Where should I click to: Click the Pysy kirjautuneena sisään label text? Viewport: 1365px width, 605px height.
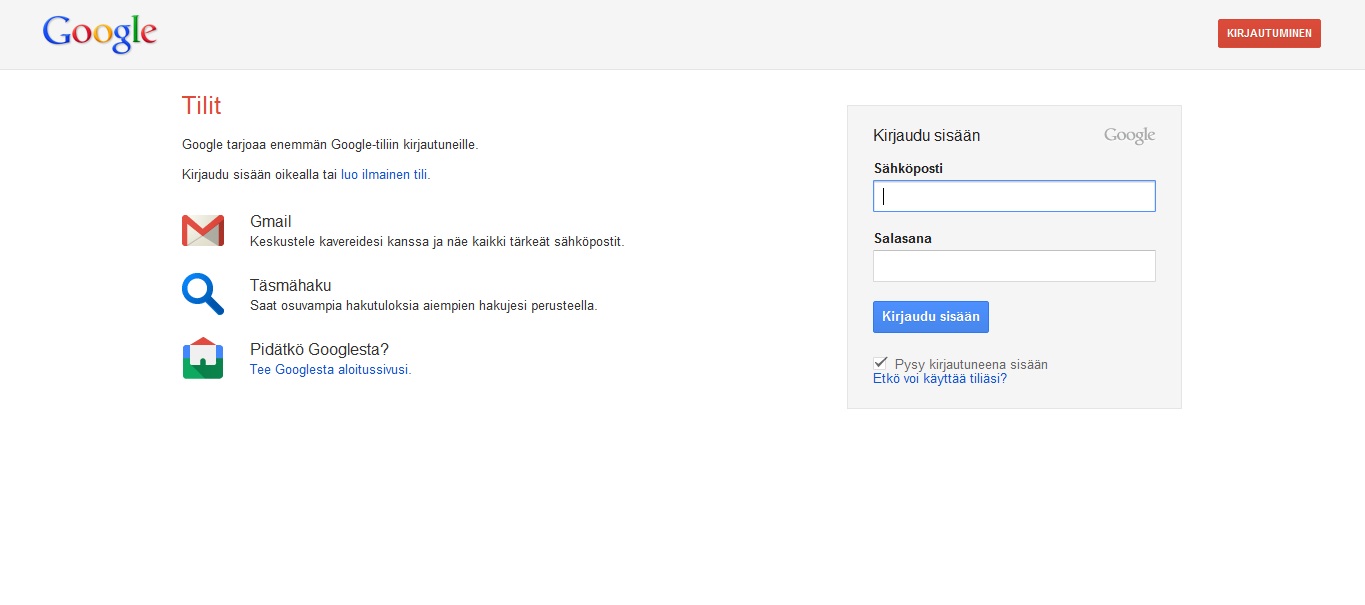(971, 365)
